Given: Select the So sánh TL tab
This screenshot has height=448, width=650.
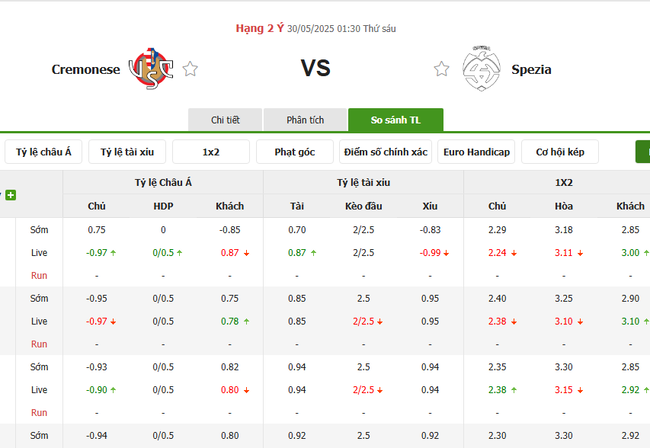Looking at the screenshot, I should pos(395,120).
